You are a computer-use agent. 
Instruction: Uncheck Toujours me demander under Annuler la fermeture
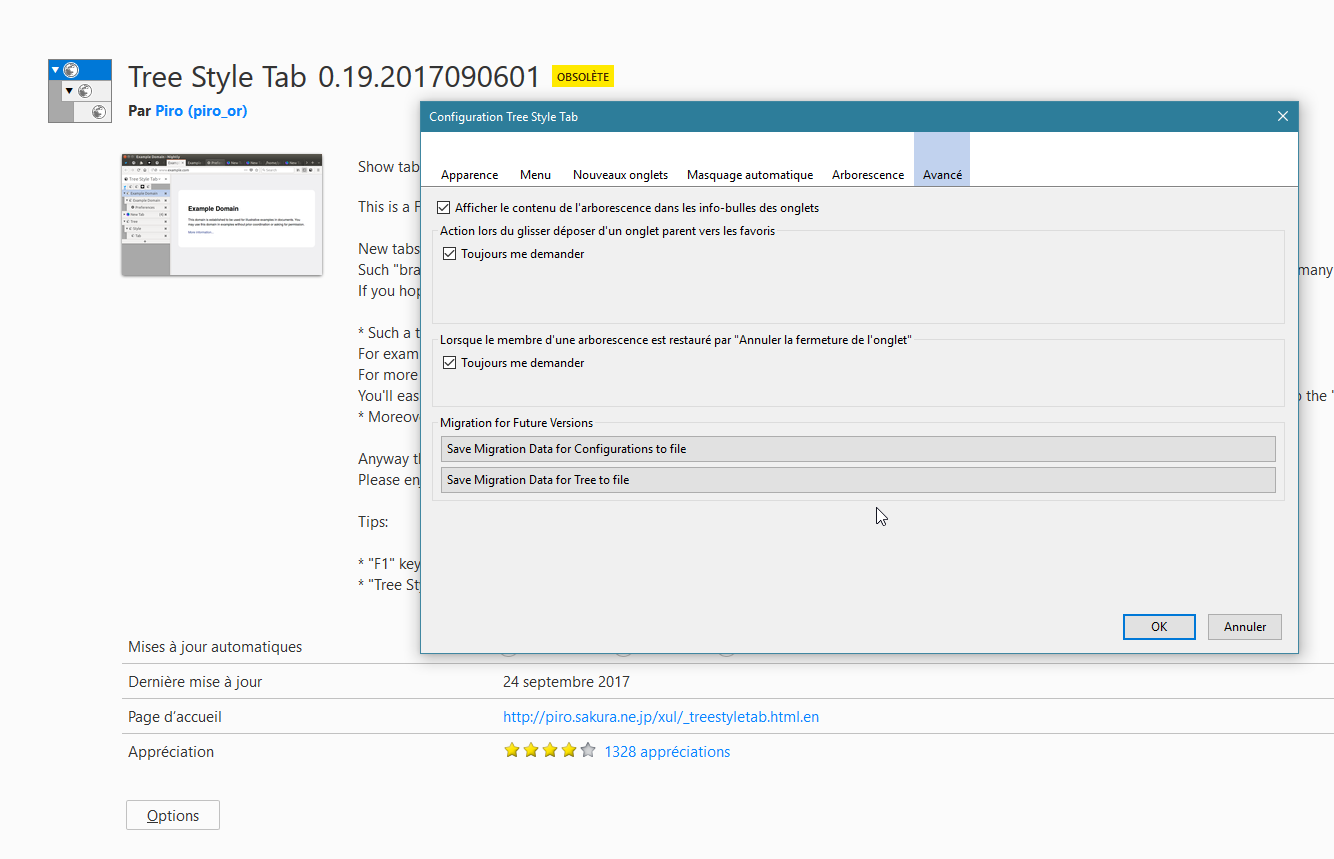(450, 363)
